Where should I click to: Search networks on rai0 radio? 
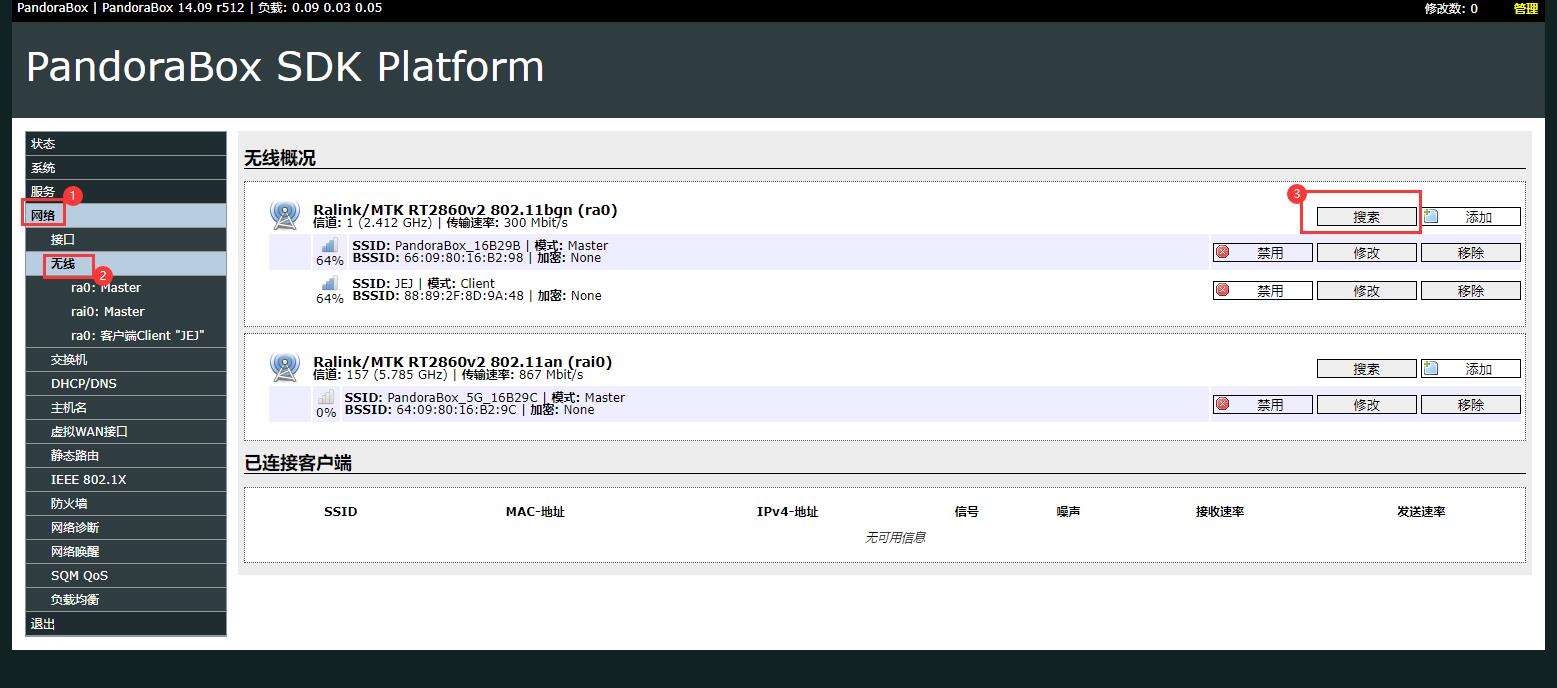click(x=1366, y=369)
